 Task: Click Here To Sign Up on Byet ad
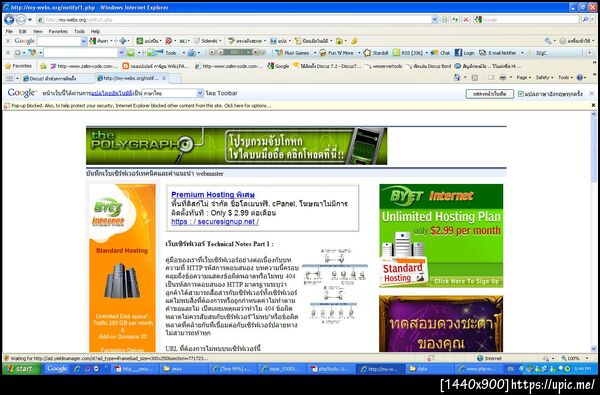point(466,281)
